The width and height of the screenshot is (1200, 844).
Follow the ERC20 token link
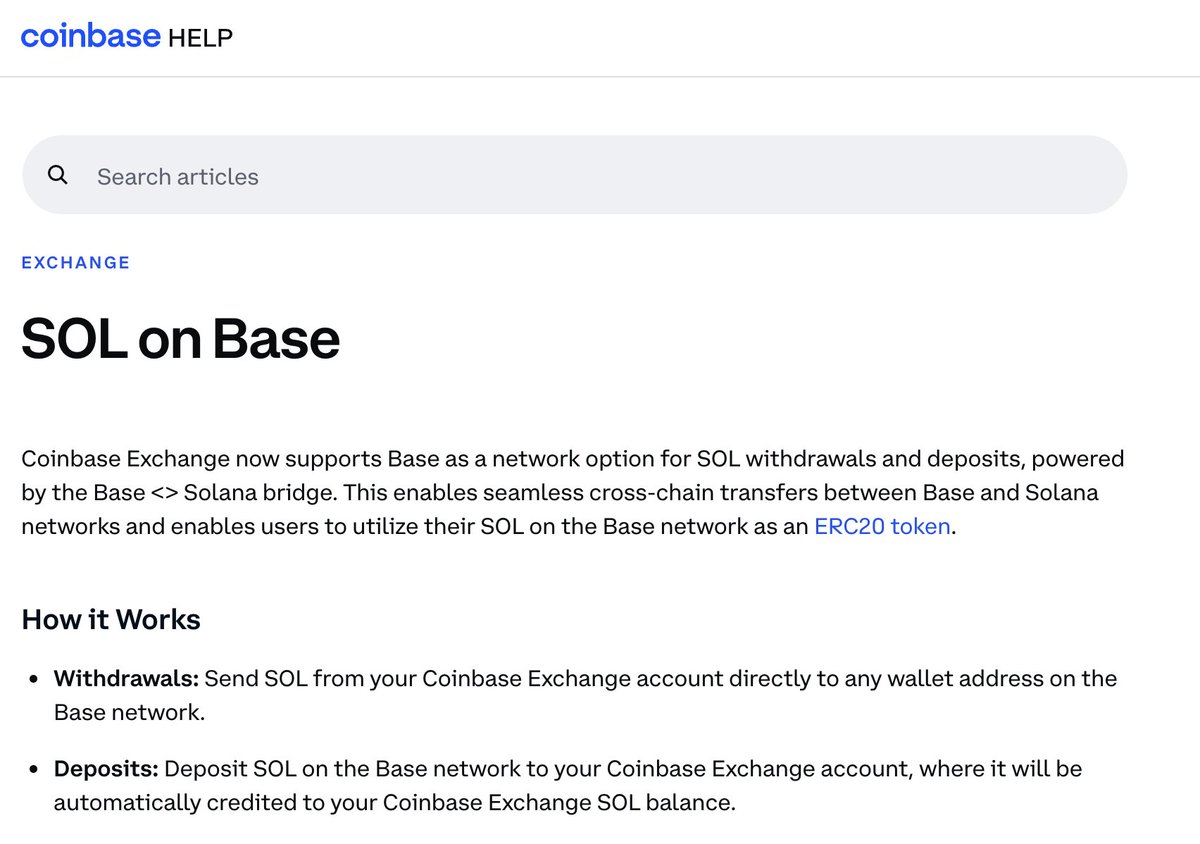(x=882, y=526)
